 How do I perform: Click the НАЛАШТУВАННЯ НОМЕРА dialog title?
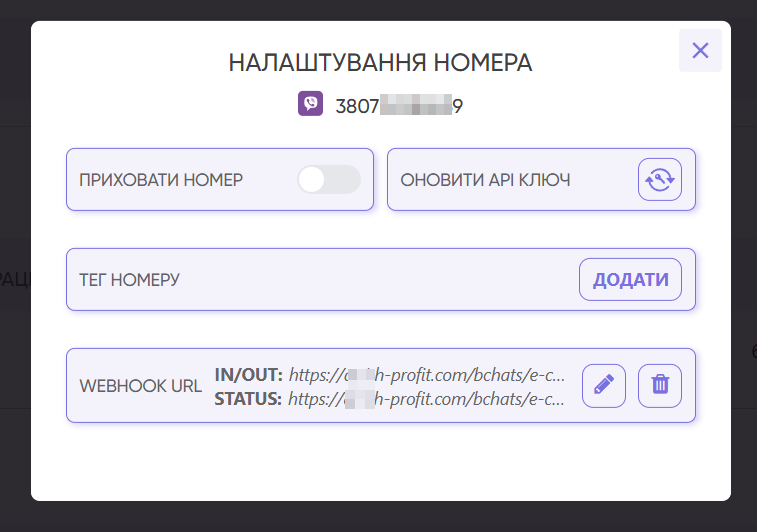point(380,63)
